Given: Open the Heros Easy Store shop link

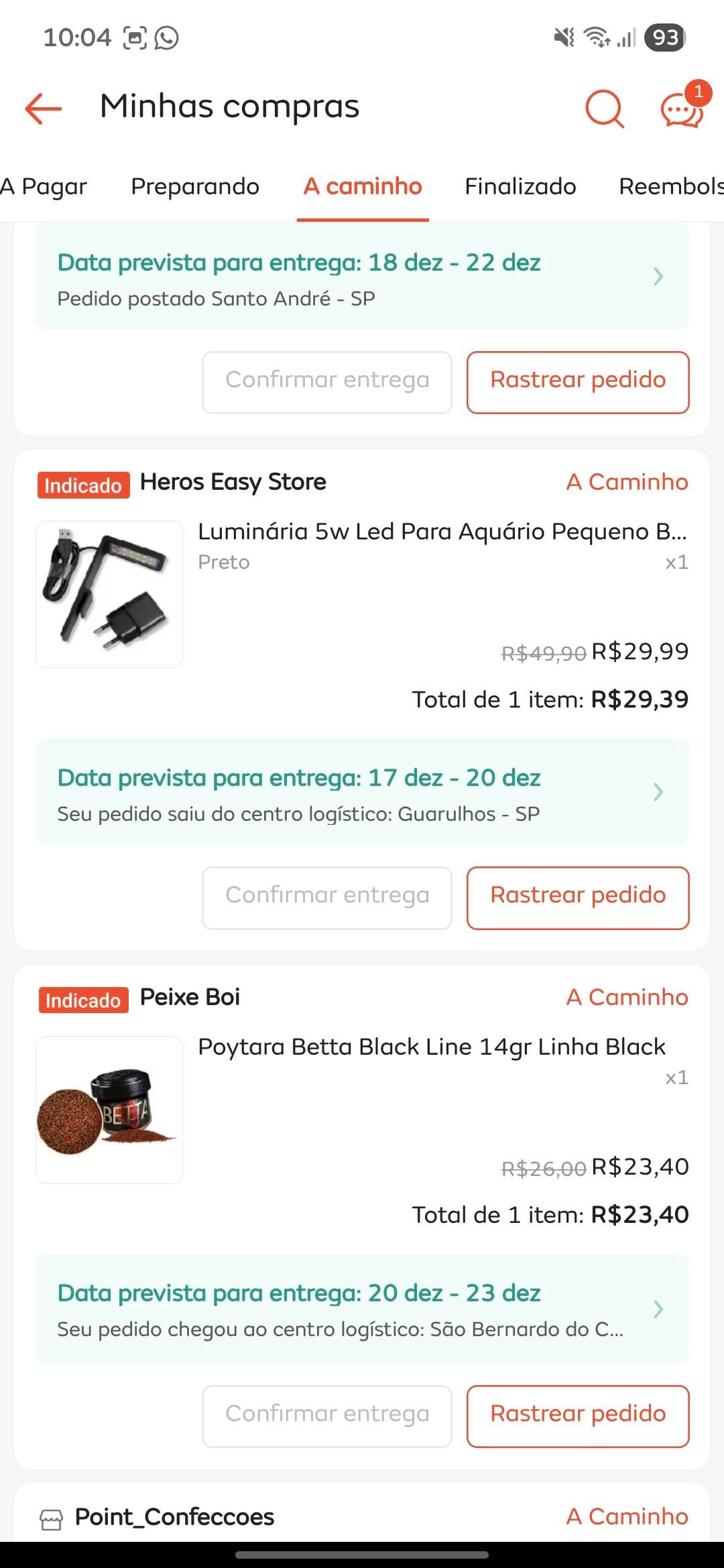Looking at the screenshot, I should (233, 482).
